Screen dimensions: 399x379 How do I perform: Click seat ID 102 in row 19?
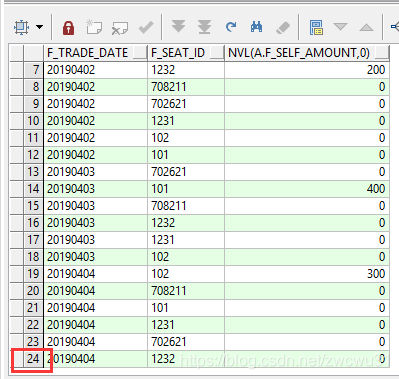click(x=160, y=274)
